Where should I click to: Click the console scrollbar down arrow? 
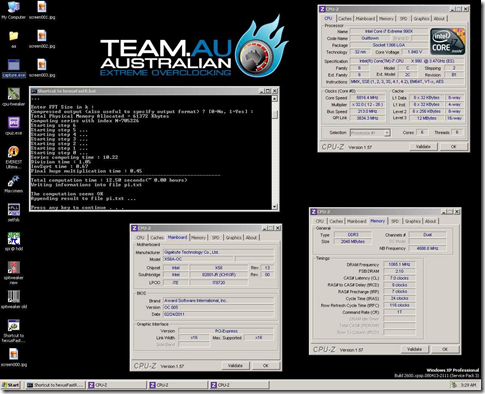pyautogui.click(x=275, y=207)
